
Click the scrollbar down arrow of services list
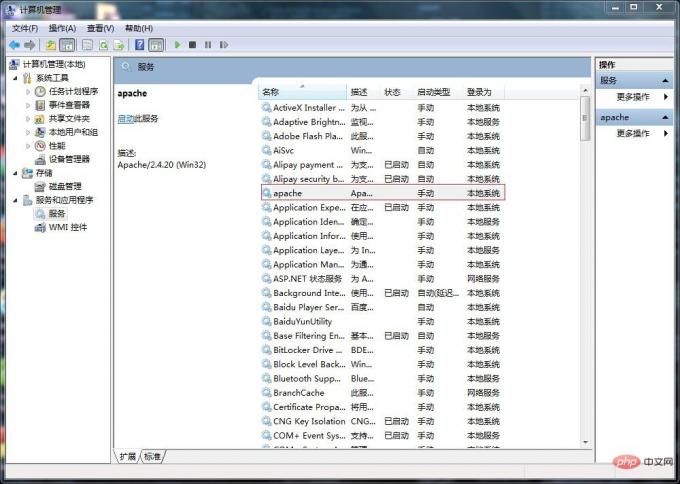[585, 442]
